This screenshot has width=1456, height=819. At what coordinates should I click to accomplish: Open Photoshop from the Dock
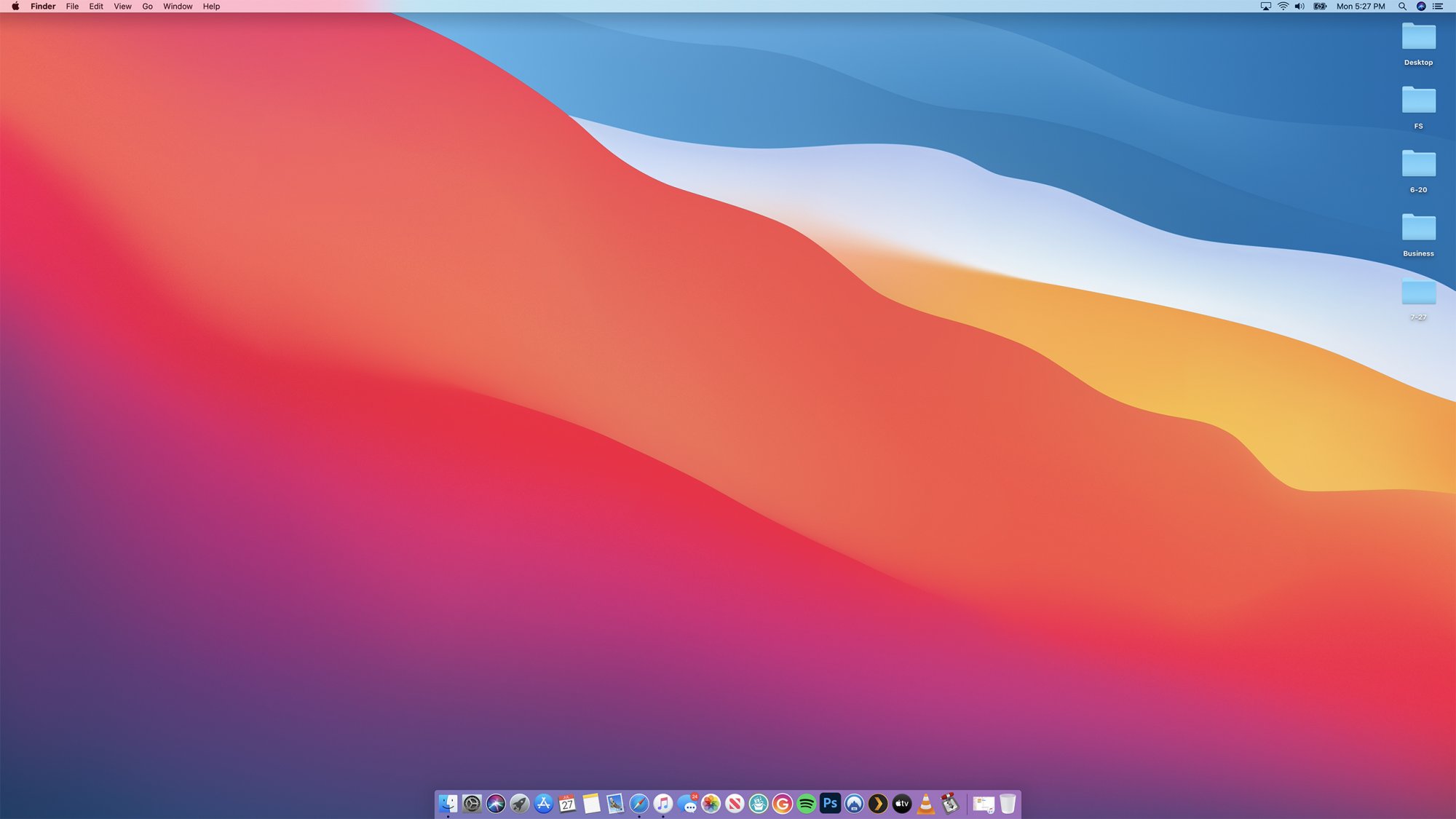[830, 803]
